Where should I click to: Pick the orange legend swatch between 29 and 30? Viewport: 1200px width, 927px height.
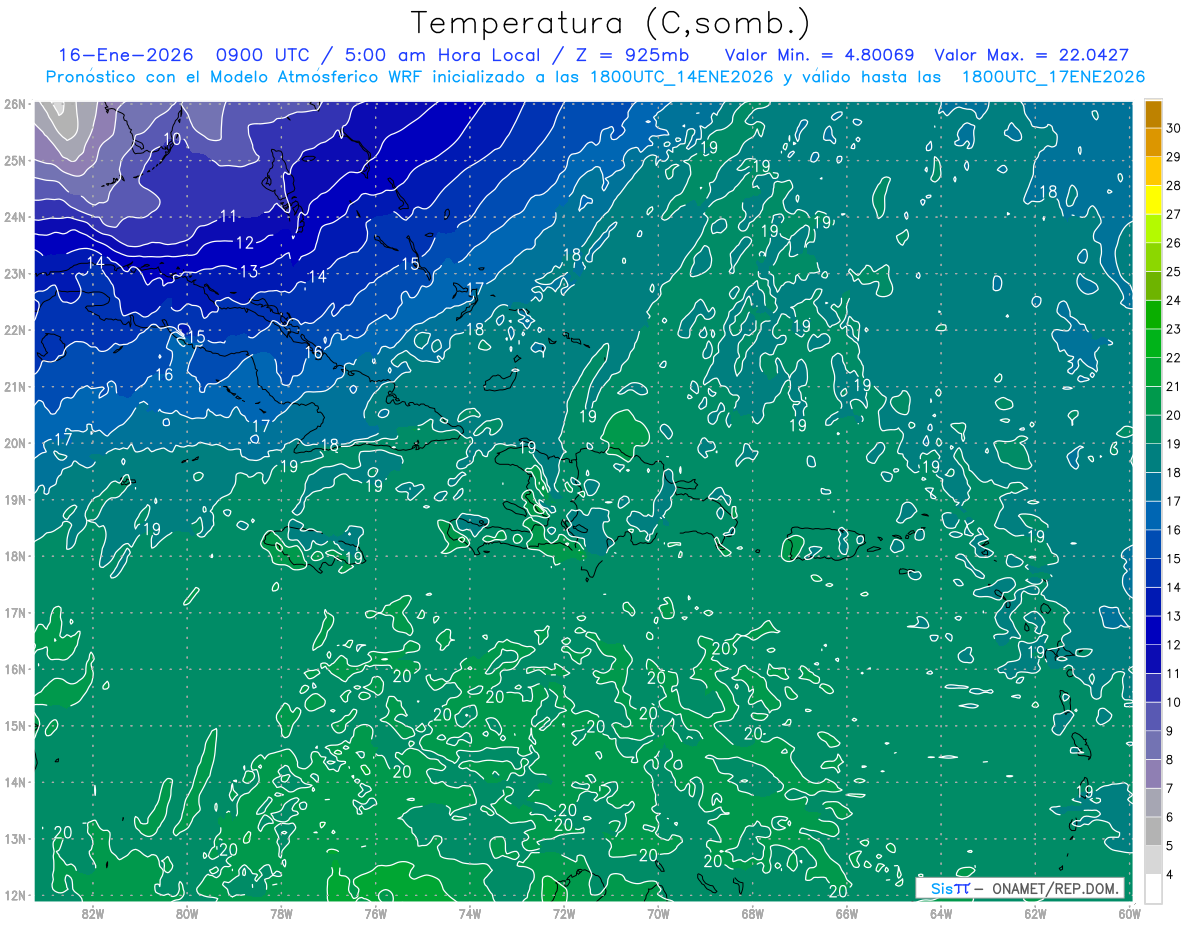click(1153, 142)
